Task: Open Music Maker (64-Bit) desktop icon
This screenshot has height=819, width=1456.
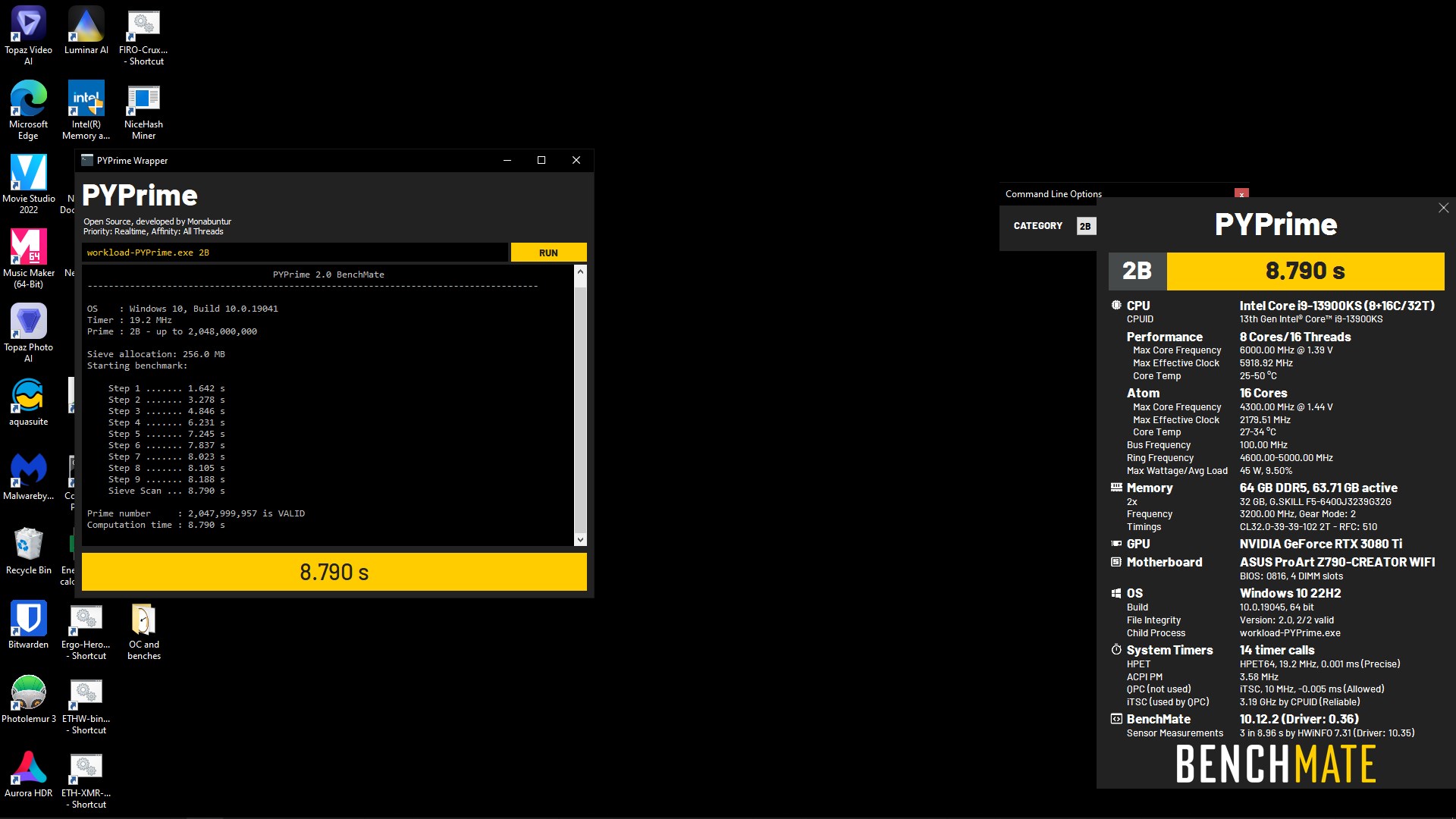Action: pyautogui.click(x=29, y=259)
